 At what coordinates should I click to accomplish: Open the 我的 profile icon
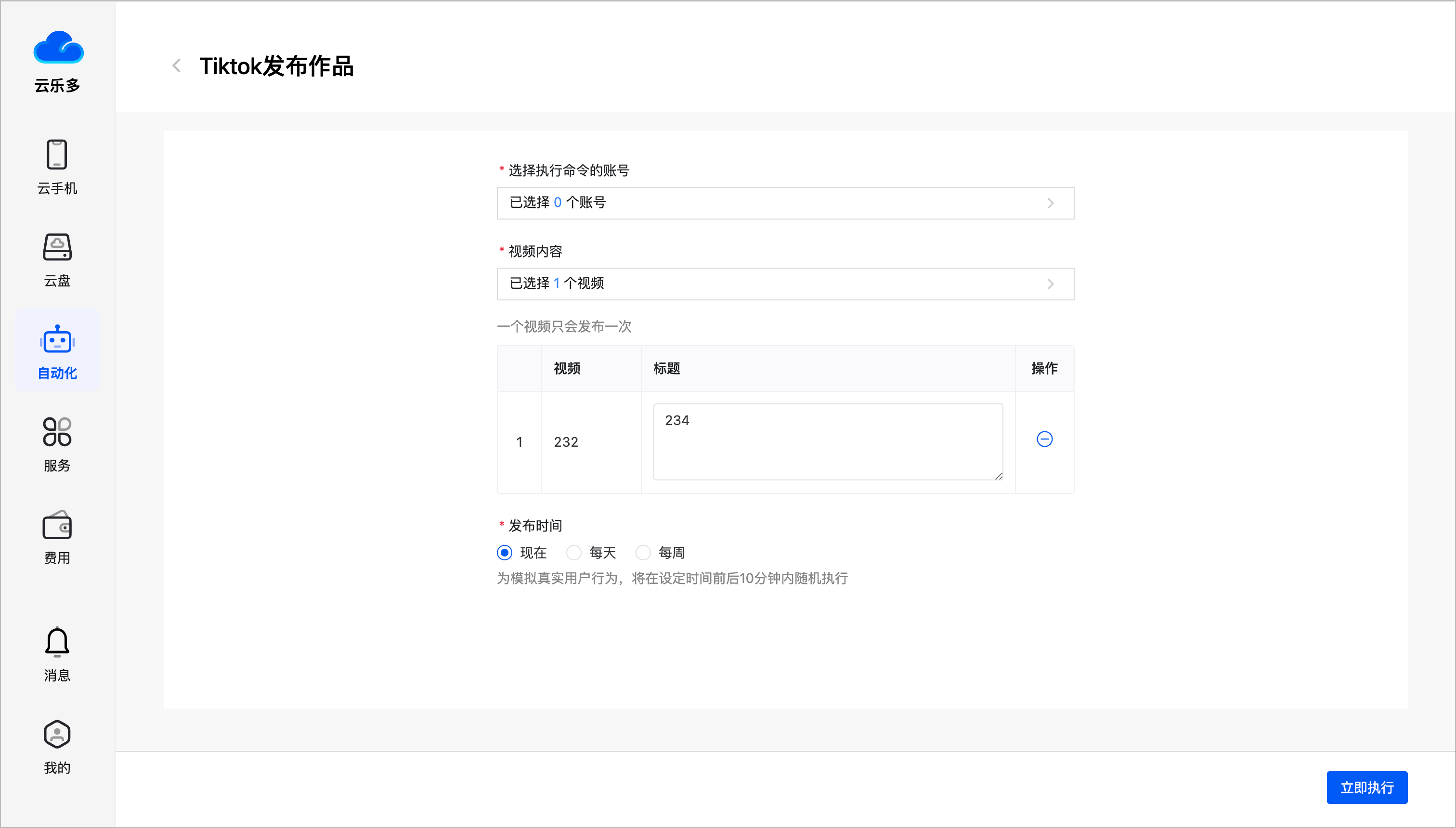[x=57, y=734]
